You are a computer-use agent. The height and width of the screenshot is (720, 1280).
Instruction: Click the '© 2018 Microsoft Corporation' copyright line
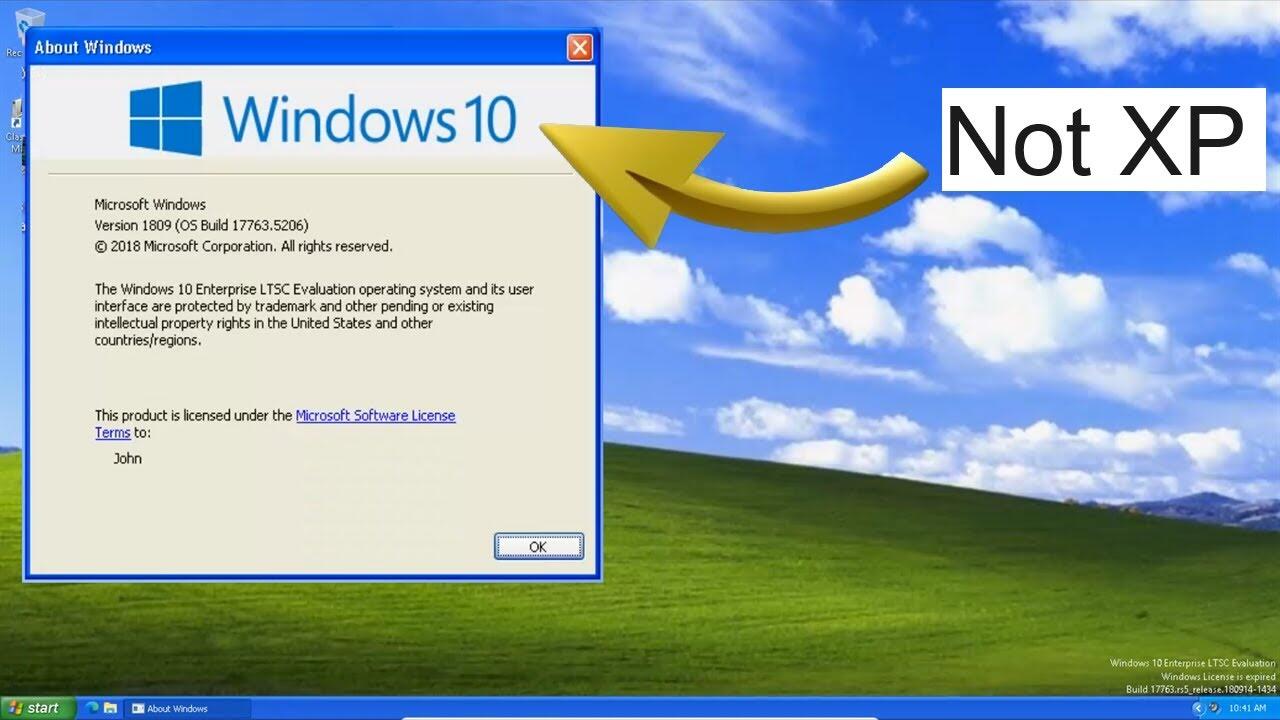[243, 246]
